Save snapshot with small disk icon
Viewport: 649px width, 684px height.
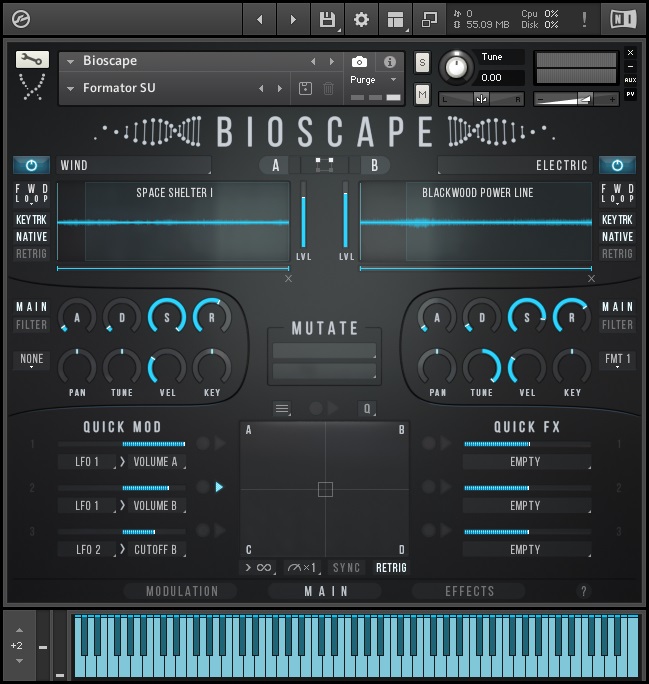click(x=305, y=89)
